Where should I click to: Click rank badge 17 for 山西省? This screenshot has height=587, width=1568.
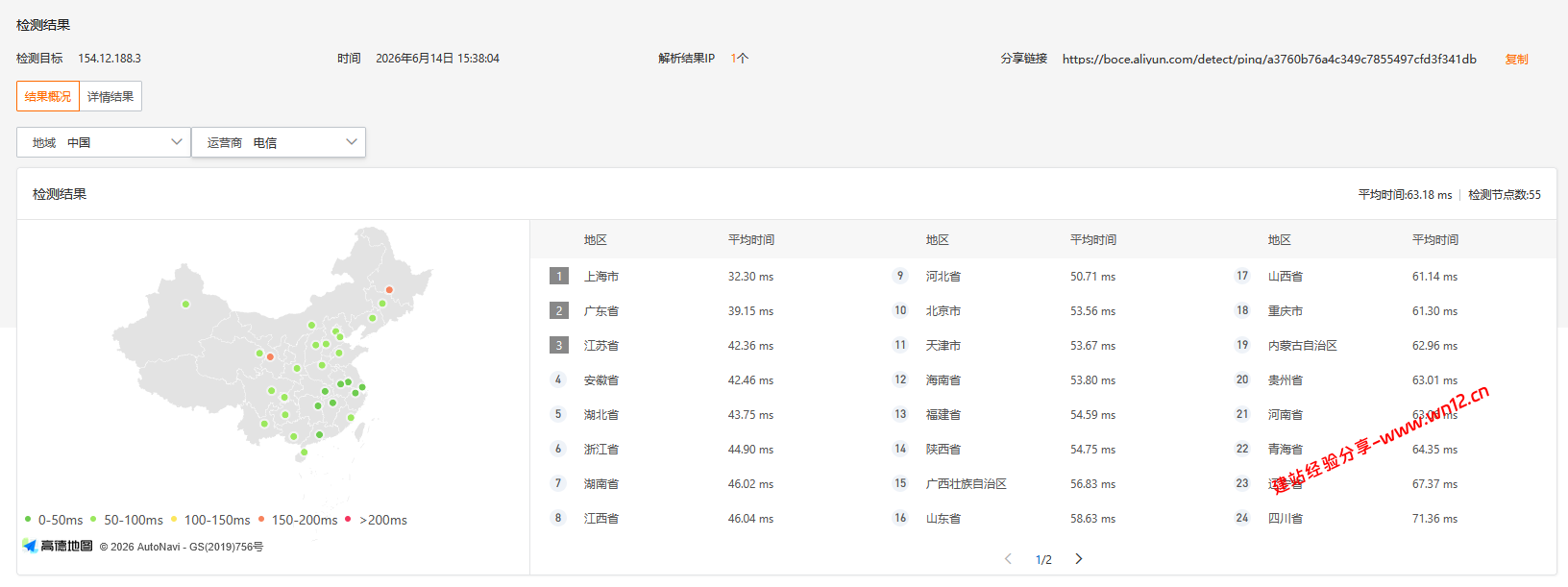point(1242,276)
